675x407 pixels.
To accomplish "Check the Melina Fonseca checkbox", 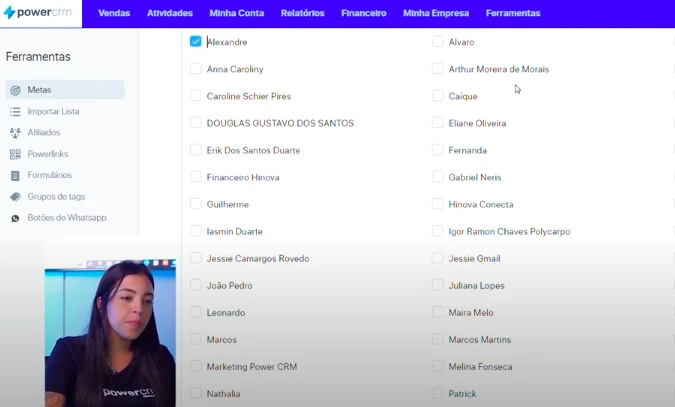I will pos(437,367).
